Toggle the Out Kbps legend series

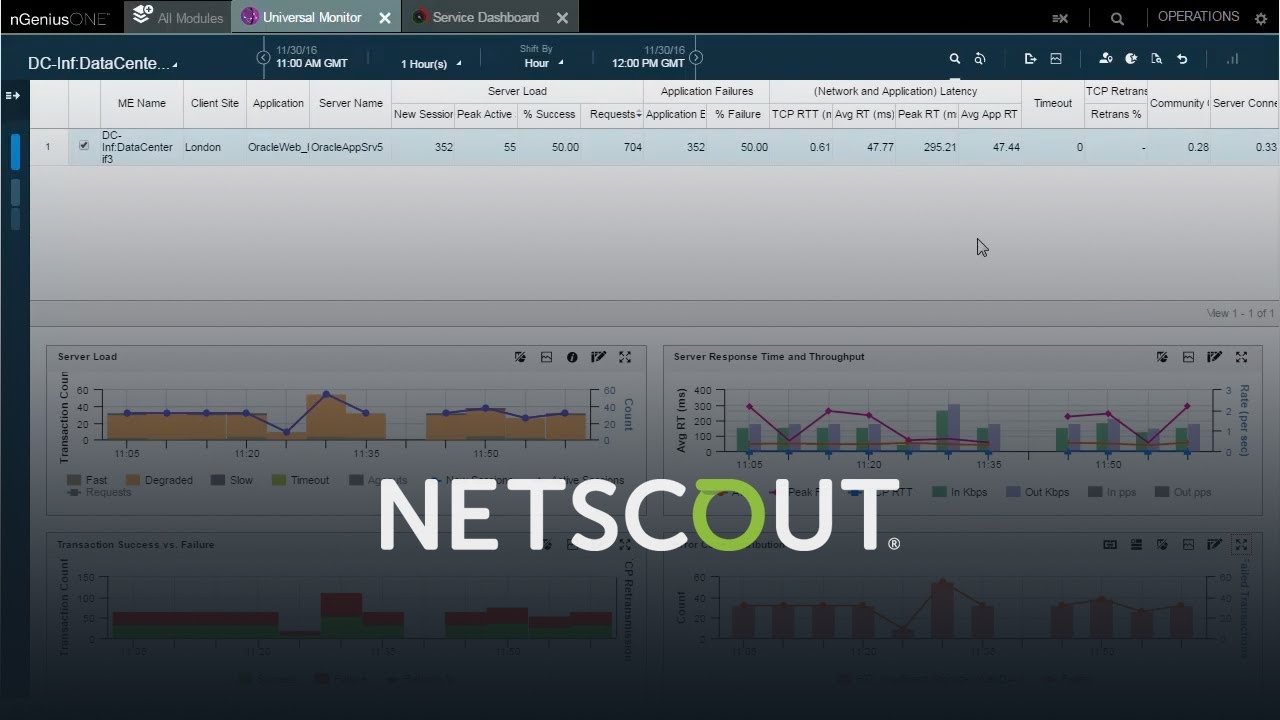click(x=1039, y=492)
